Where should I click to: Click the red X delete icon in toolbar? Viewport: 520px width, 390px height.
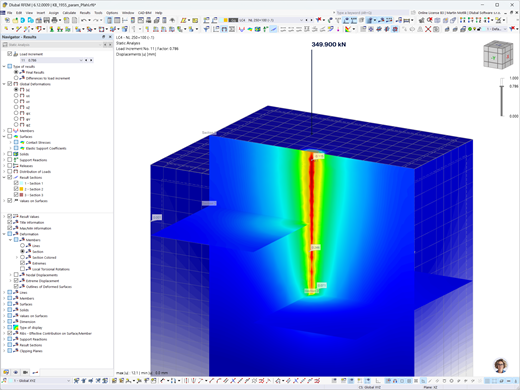point(428,29)
